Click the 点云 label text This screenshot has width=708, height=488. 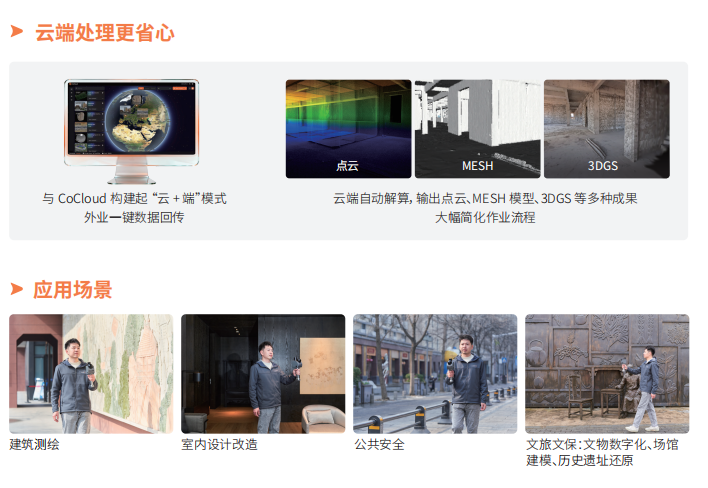tap(348, 166)
